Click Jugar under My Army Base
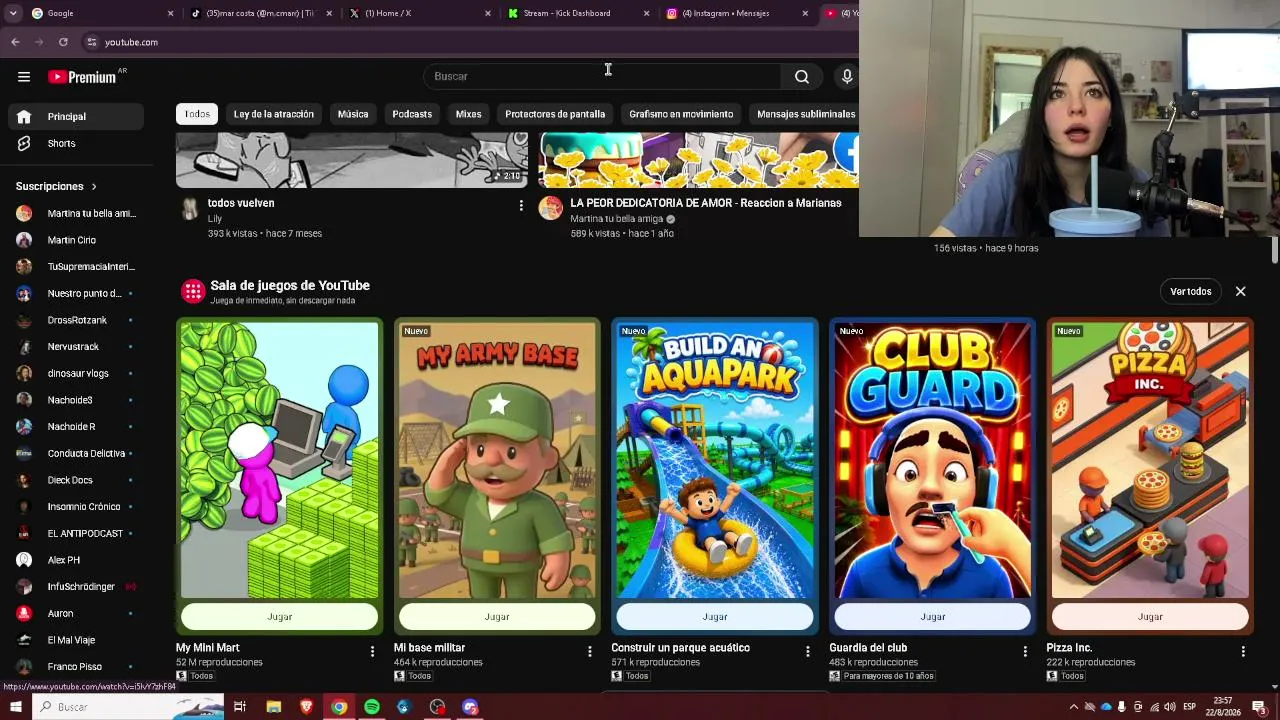Viewport: 1280px width, 720px height. point(497,617)
